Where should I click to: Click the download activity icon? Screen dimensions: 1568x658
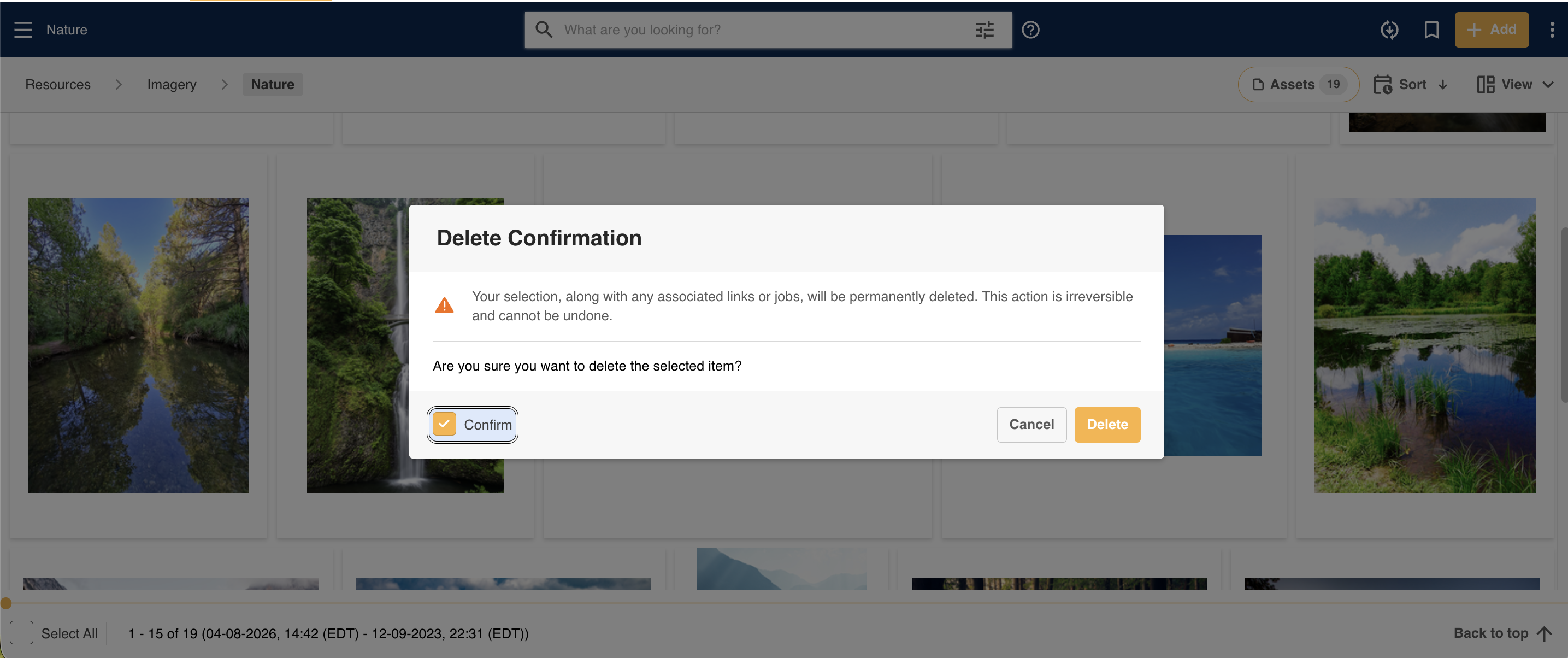[1389, 29]
